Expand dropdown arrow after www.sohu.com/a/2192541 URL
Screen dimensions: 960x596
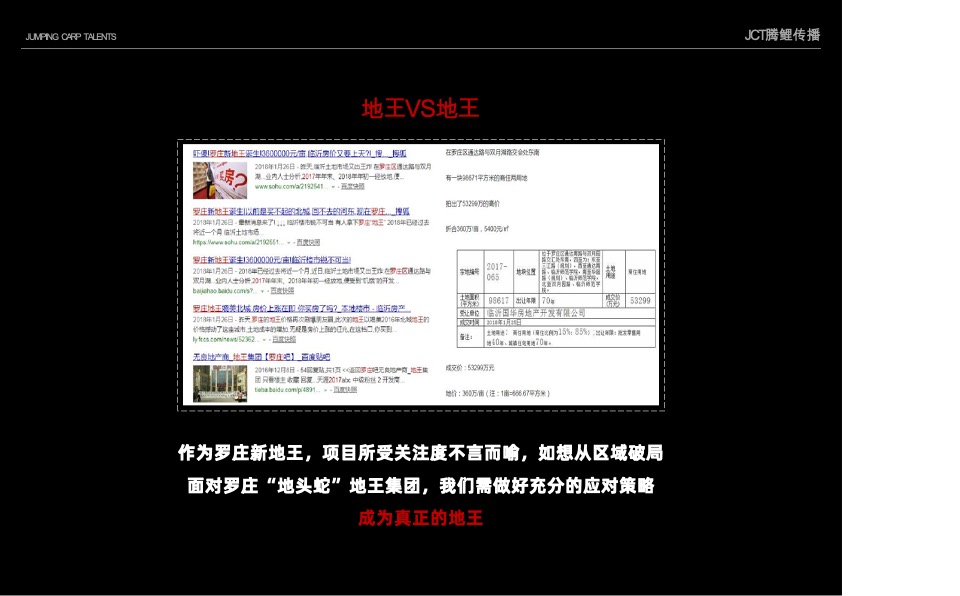coord(333,186)
